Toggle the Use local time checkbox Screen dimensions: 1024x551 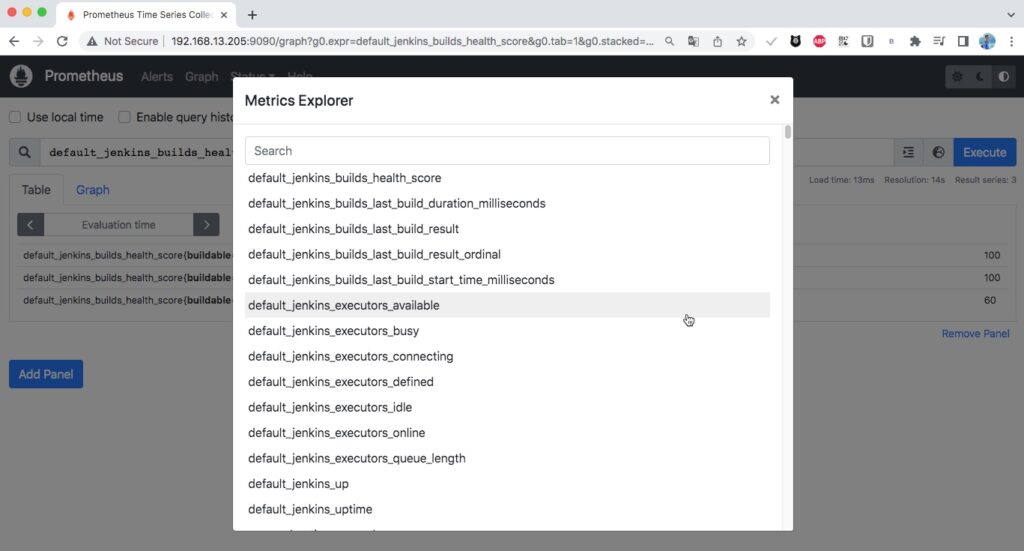coord(15,117)
